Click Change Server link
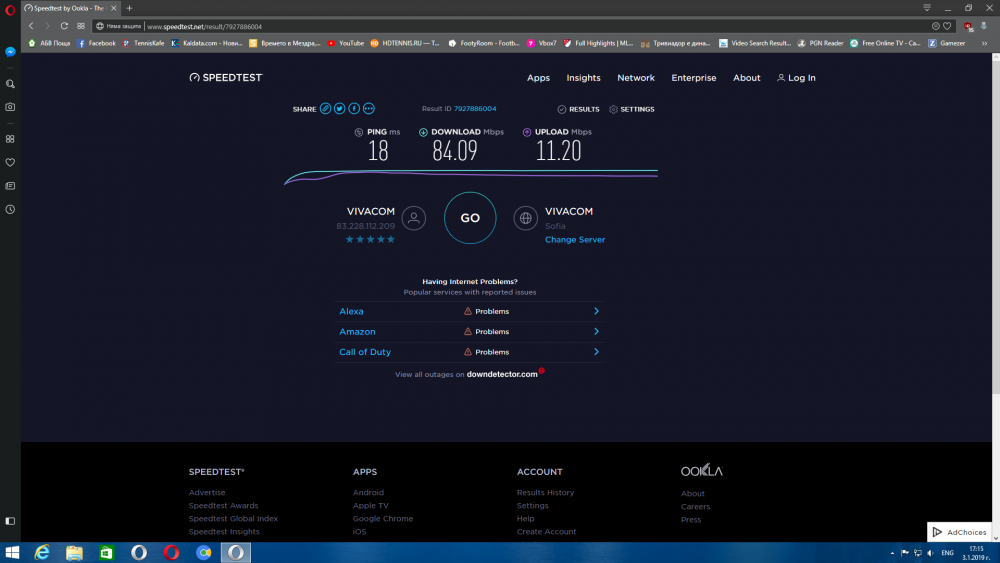1000x563 pixels. coord(575,240)
